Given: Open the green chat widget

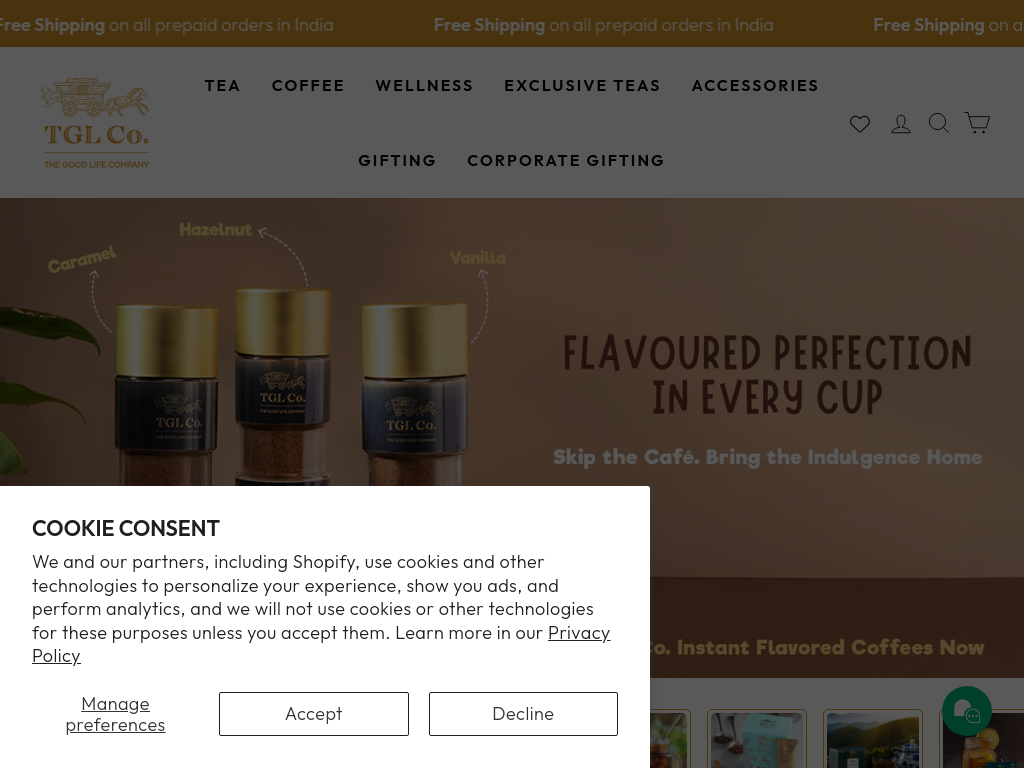Looking at the screenshot, I should click(967, 711).
